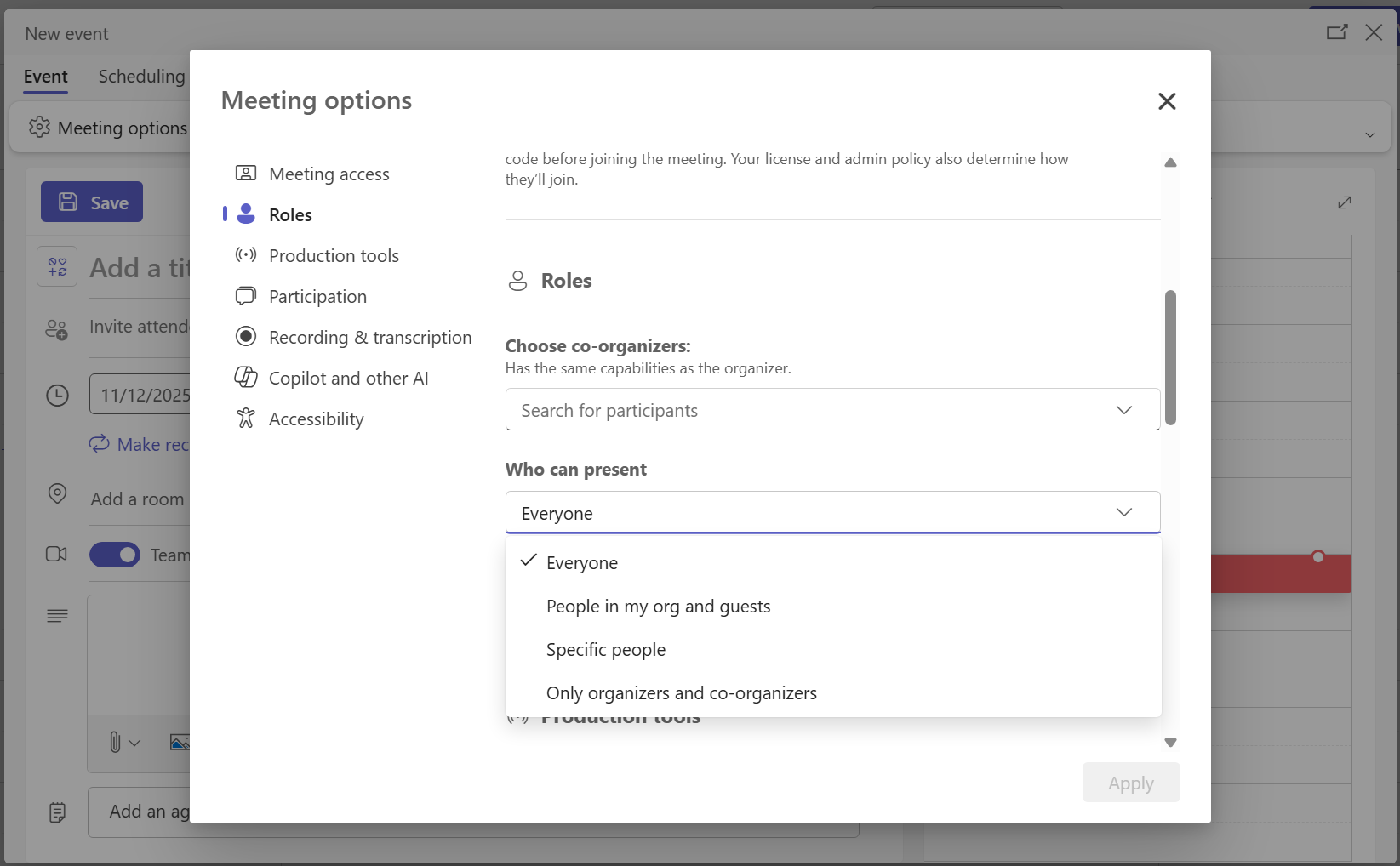Viewport: 1400px width, 866px height.
Task: Click the agenda notes icon
Action: (x=57, y=812)
